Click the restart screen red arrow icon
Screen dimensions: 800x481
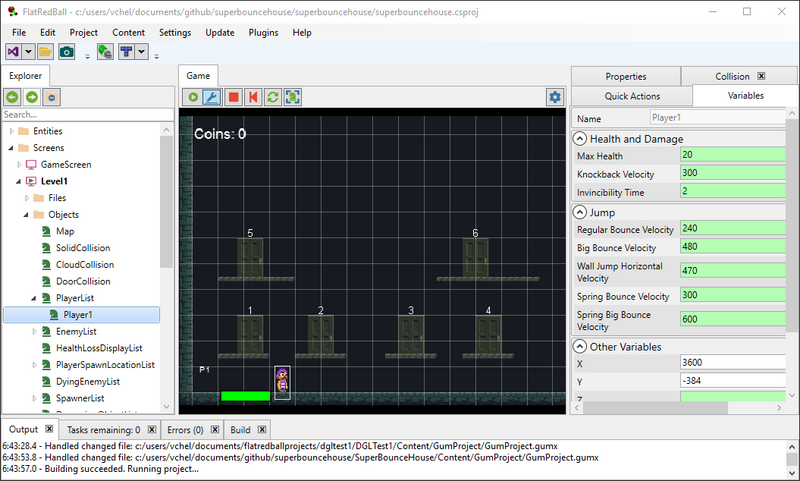click(x=253, y=97)
